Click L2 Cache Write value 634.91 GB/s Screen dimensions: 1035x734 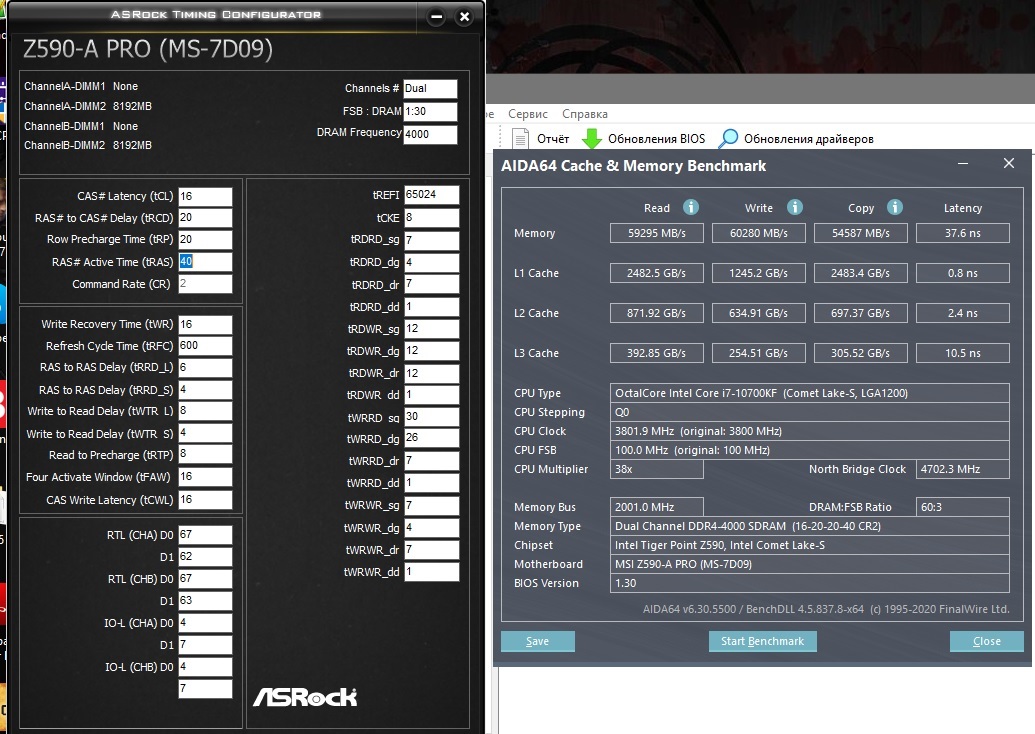click(x=758, y=313)
